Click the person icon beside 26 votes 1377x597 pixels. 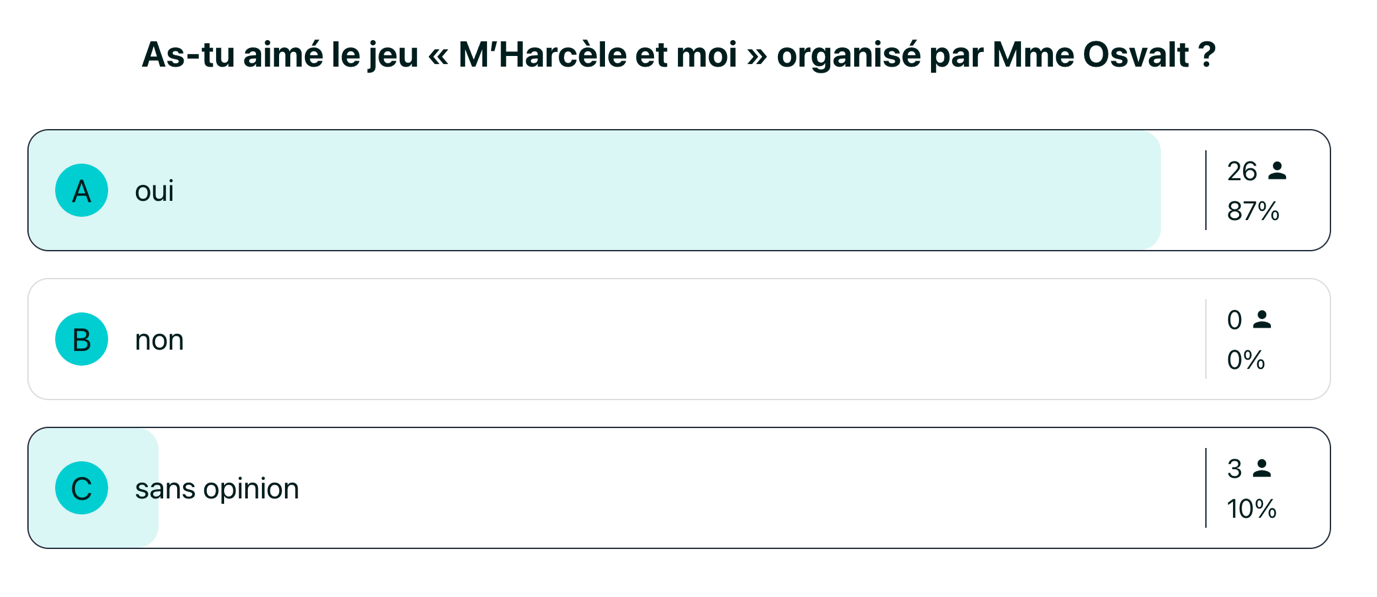pos(1277,171)
